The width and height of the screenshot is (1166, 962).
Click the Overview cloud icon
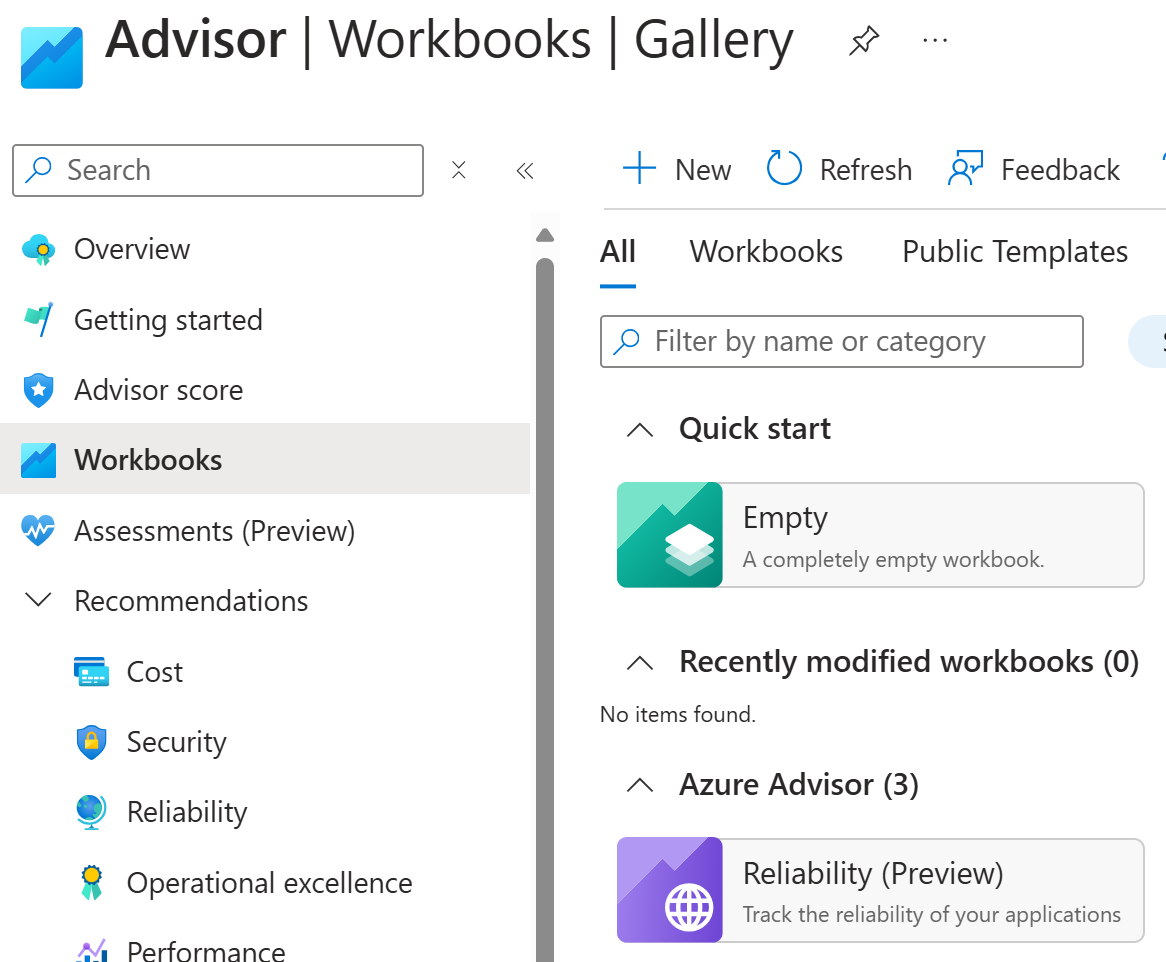(39, 250)
